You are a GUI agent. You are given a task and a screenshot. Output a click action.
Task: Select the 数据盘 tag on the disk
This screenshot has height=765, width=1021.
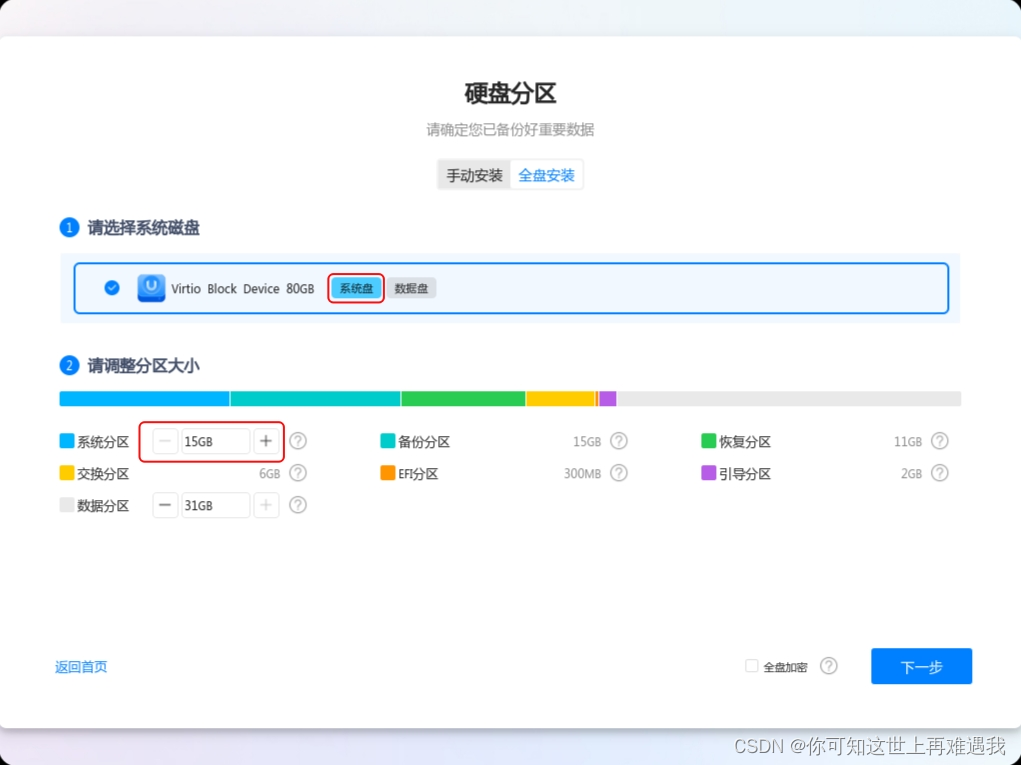(x=412, y=287)
